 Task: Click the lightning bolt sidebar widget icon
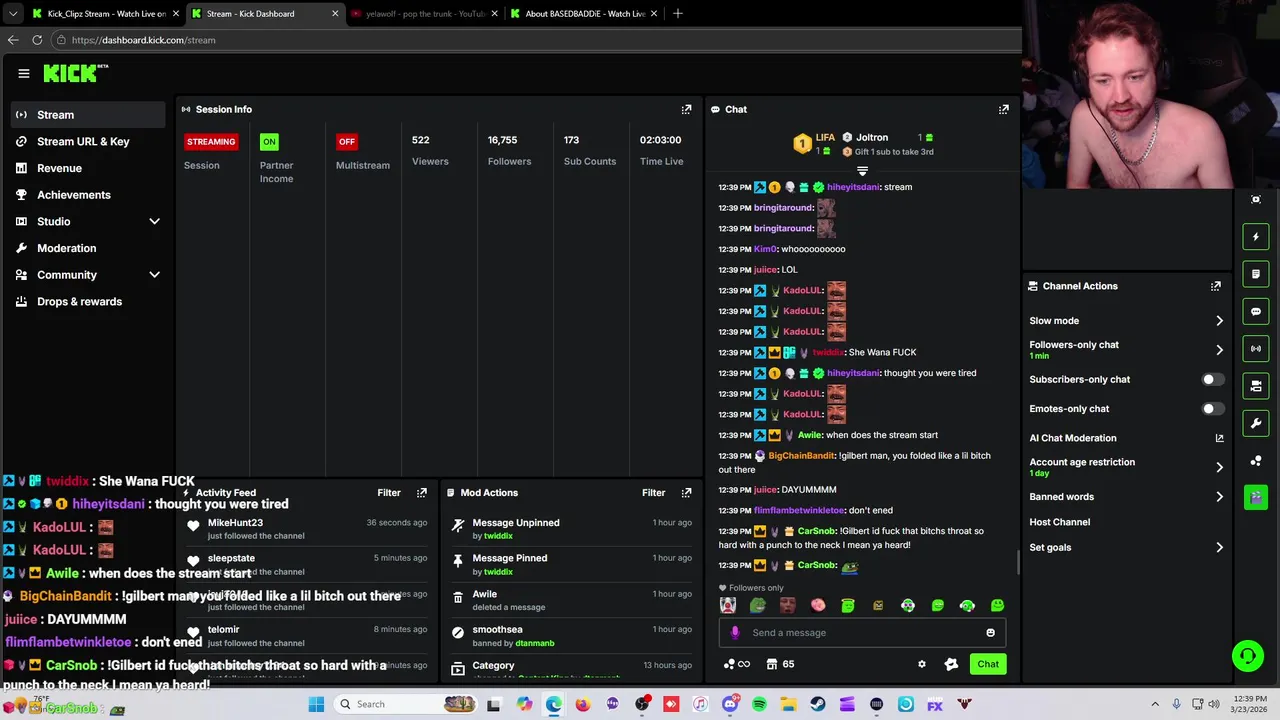coord(1256,237)
